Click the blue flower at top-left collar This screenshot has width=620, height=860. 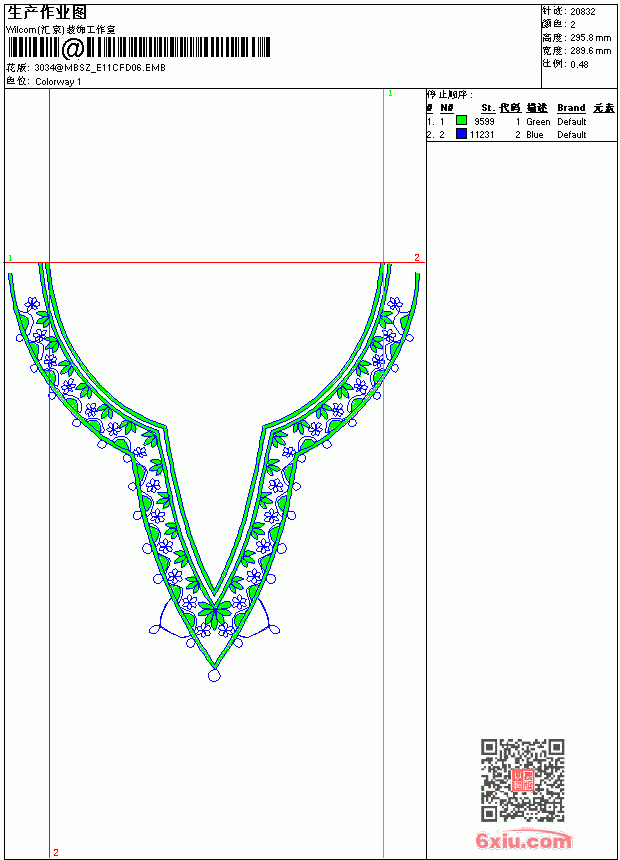click(32, 303)
